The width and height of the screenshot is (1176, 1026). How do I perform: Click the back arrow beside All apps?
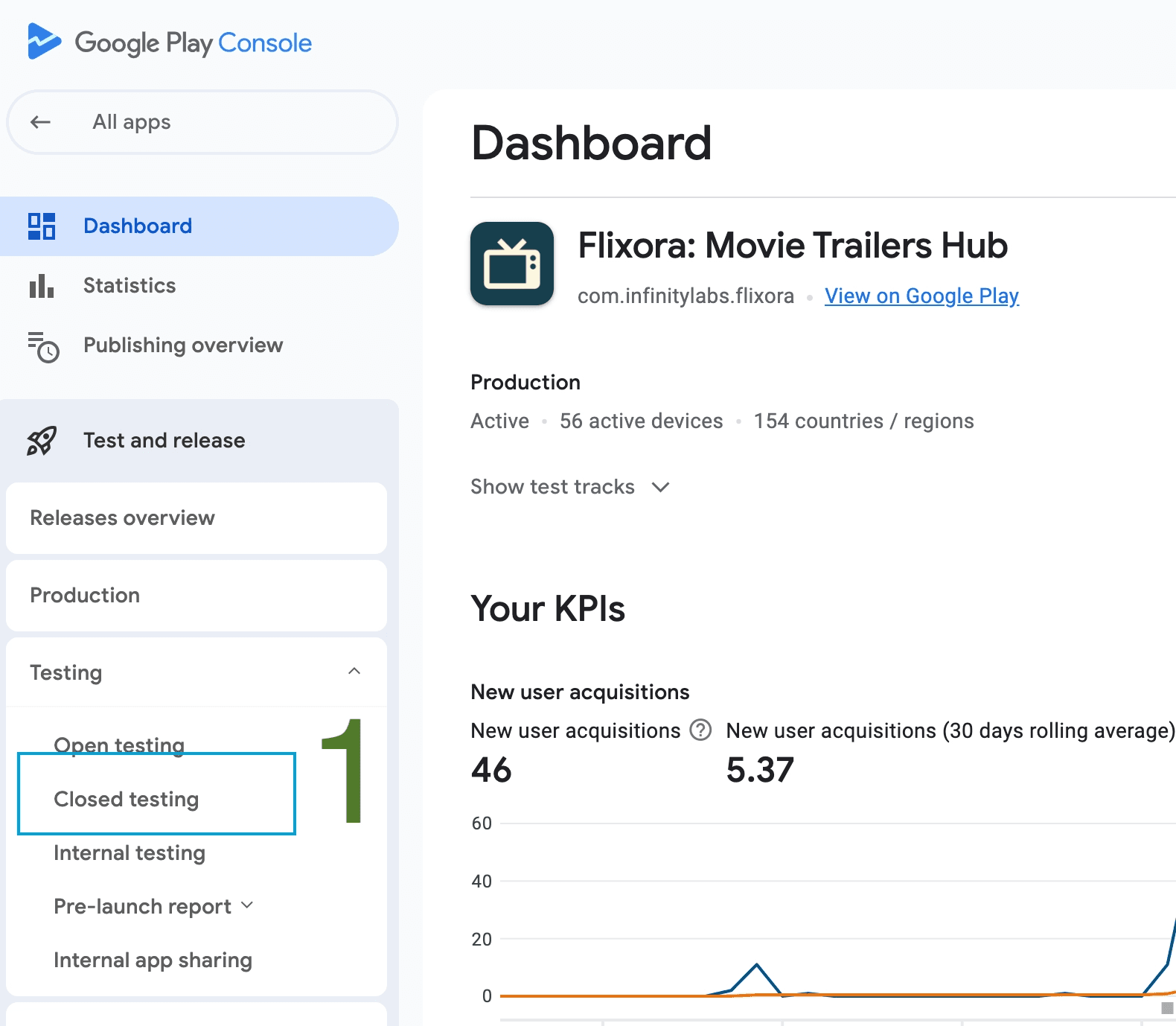click(x=40, y=122)
